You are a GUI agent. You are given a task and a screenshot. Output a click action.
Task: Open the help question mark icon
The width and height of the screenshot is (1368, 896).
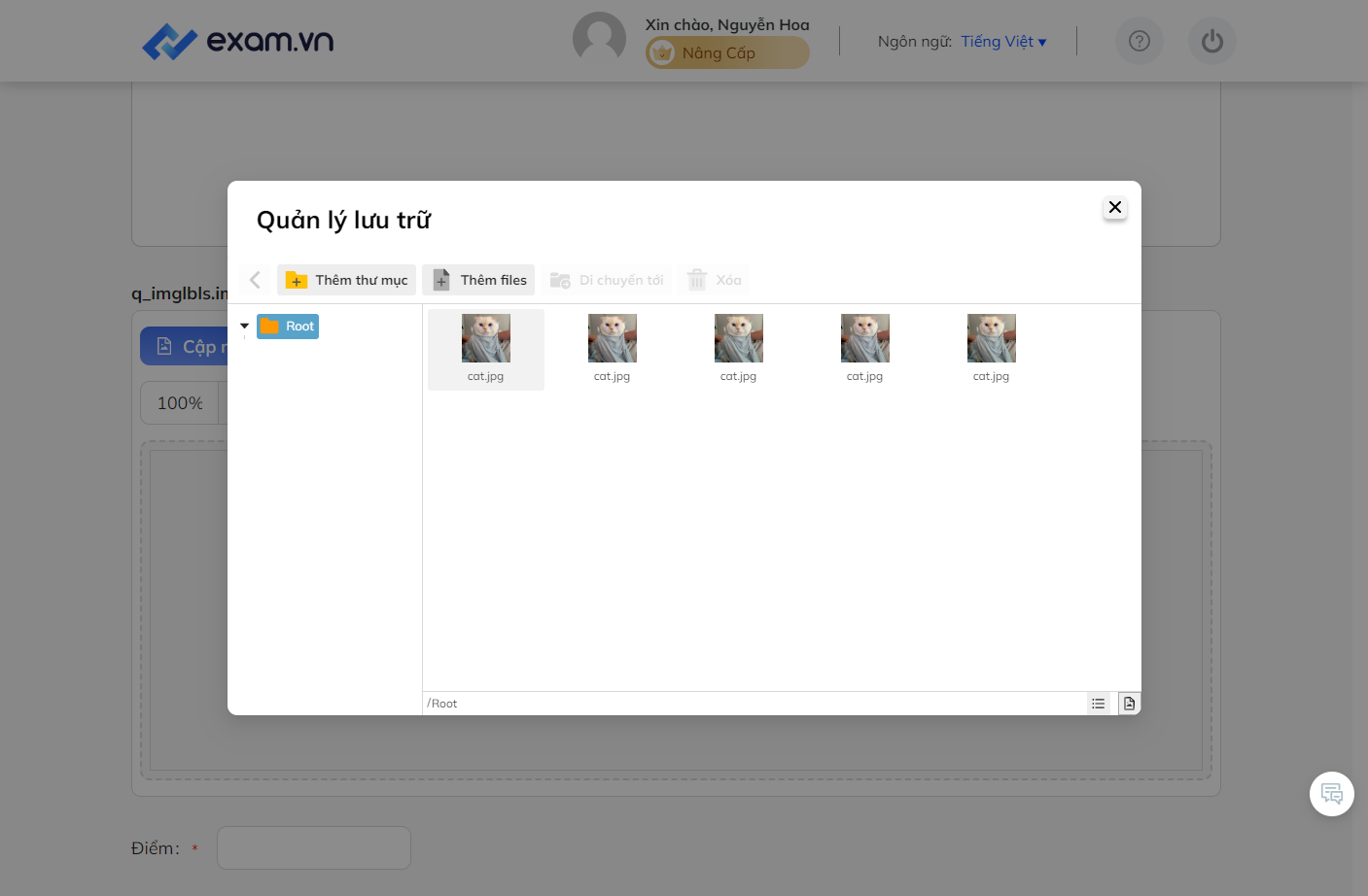coord(1140,41)
